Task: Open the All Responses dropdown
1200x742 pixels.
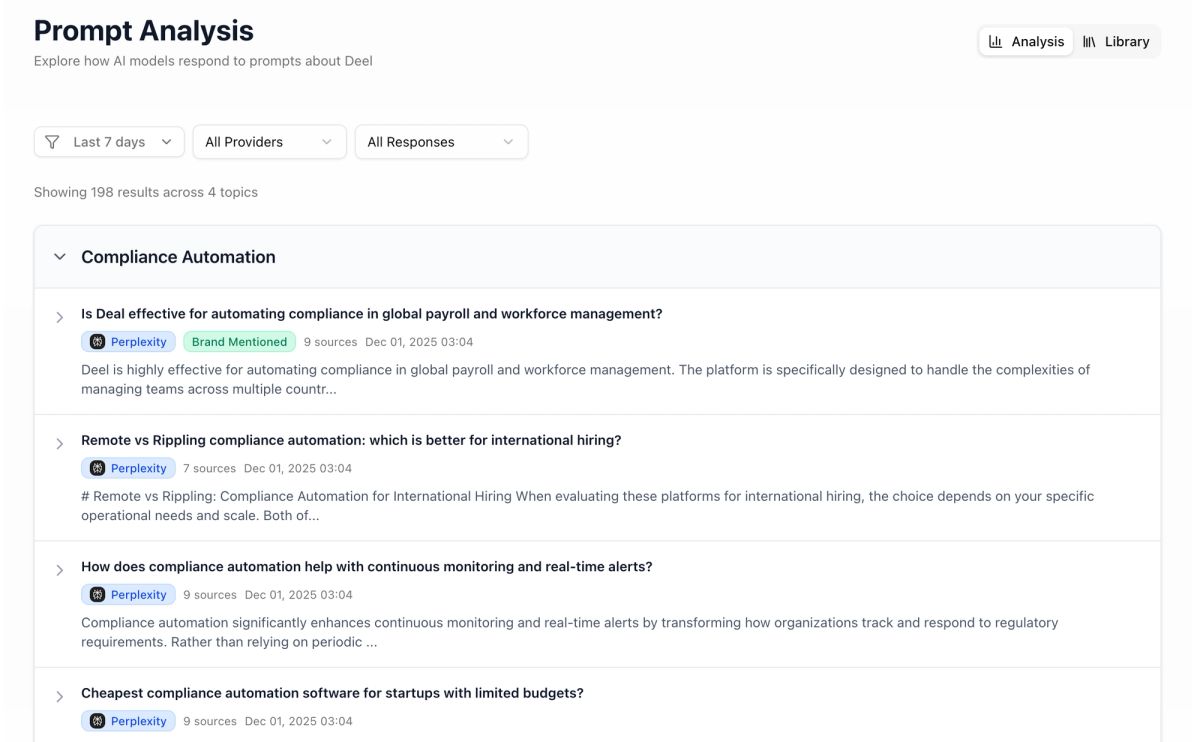Action: (441, 142)
